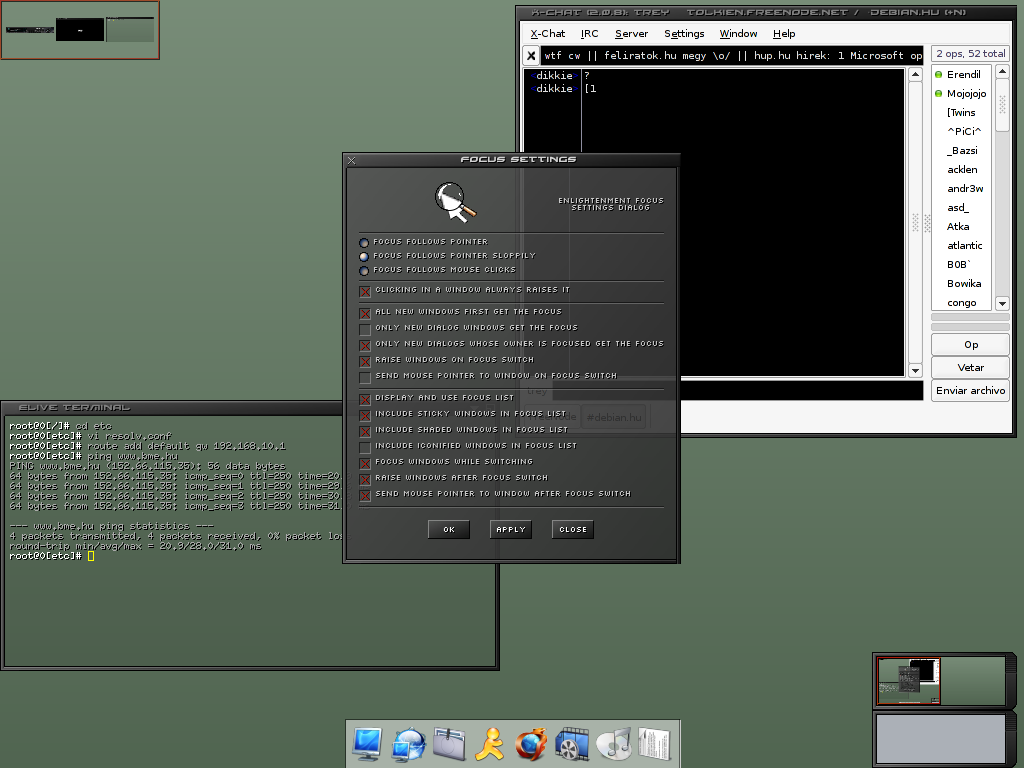
Task: Select user Erendil in user list
Action: point(962,74)
